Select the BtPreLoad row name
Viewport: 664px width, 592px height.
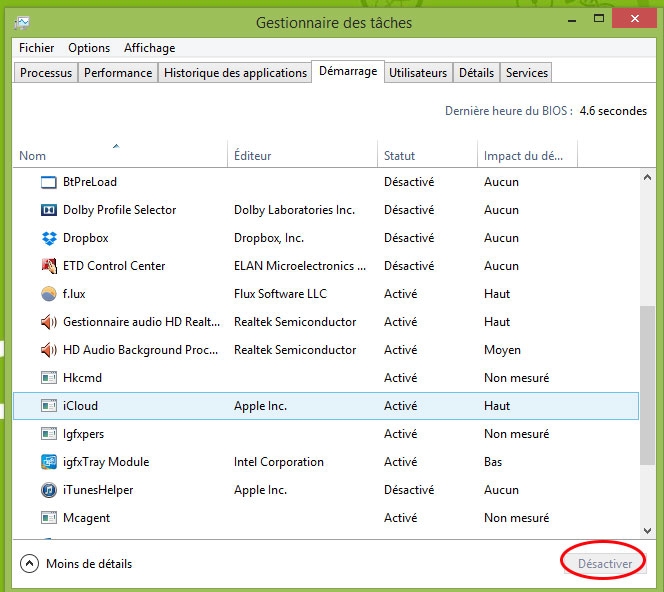90,182
